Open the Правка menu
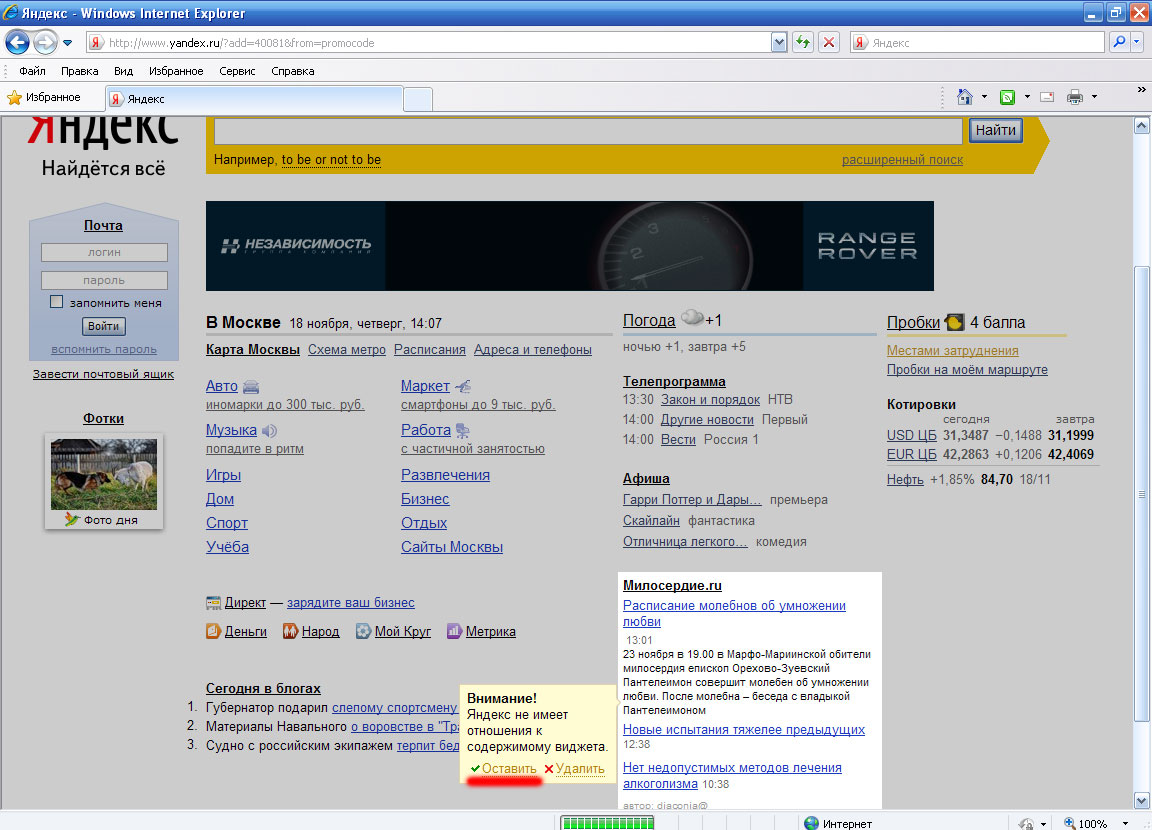This screenshot has height=830, width=1152. tap(79, 71)
